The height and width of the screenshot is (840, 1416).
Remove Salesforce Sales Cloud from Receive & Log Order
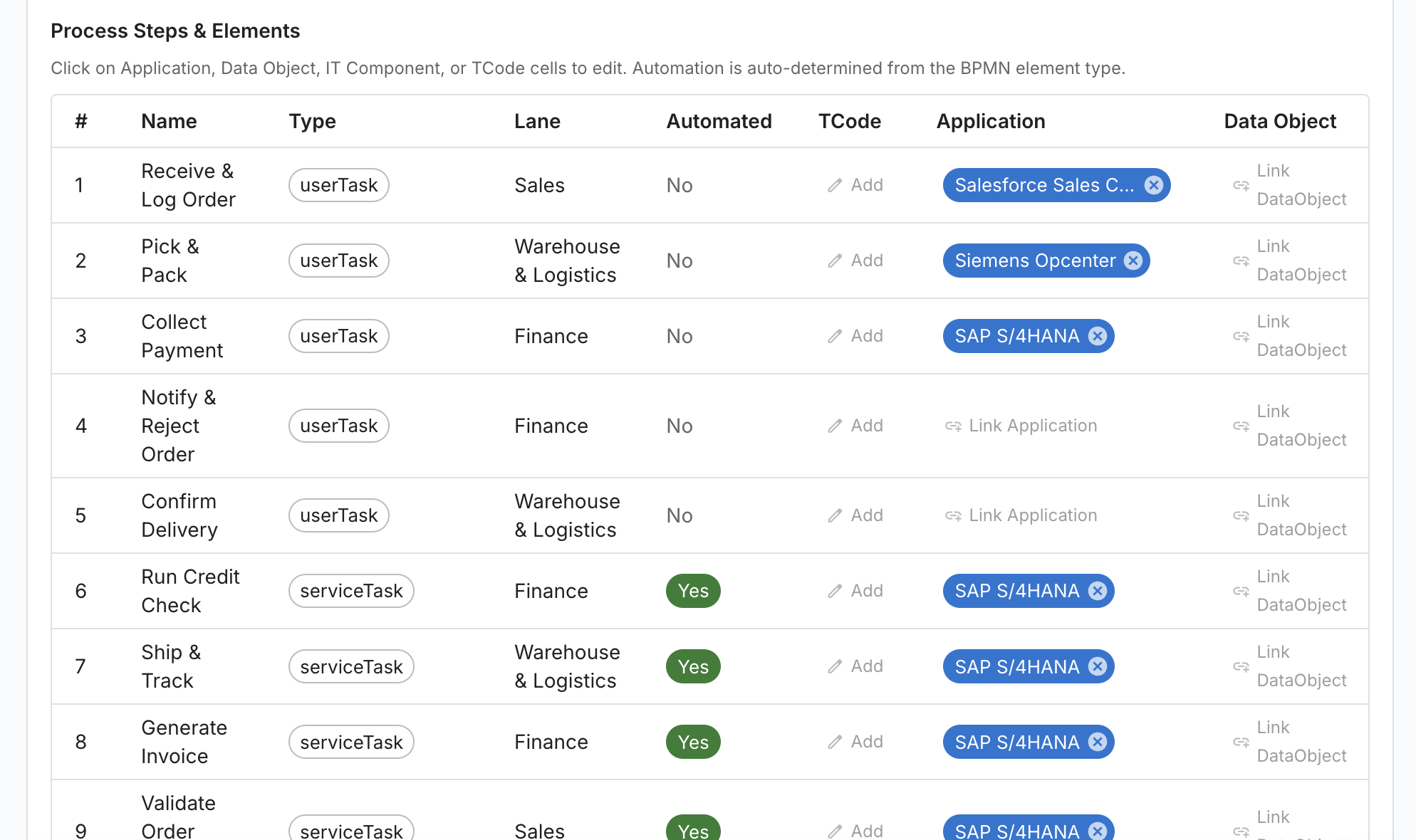[x=1155, y=185]
